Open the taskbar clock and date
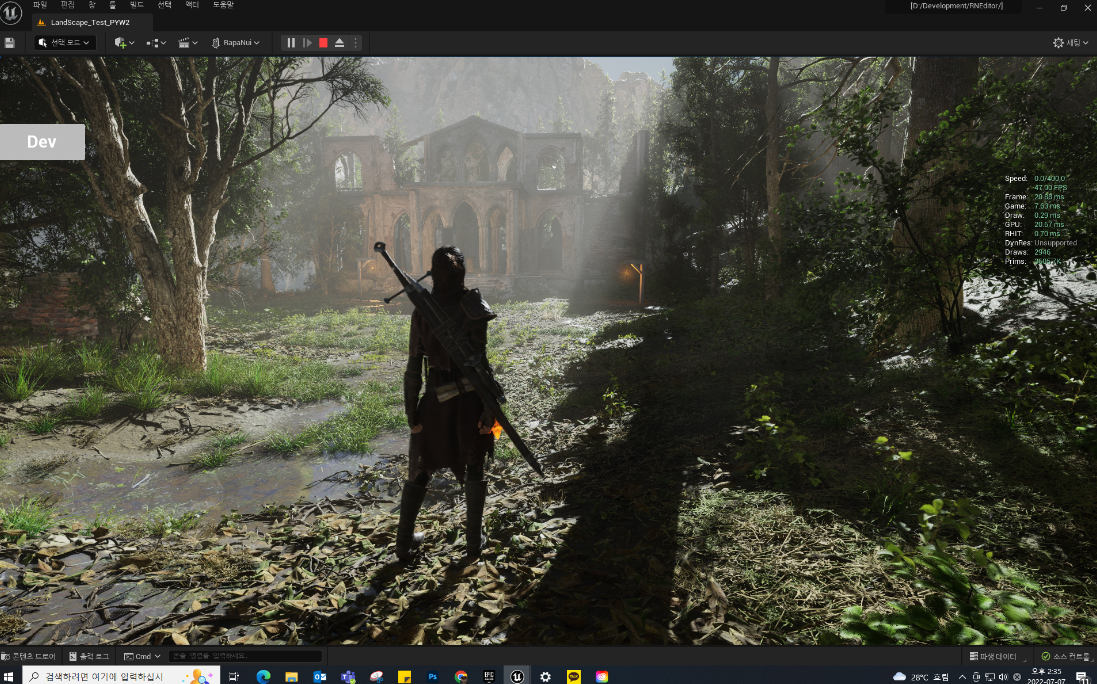 (1046, 676)
